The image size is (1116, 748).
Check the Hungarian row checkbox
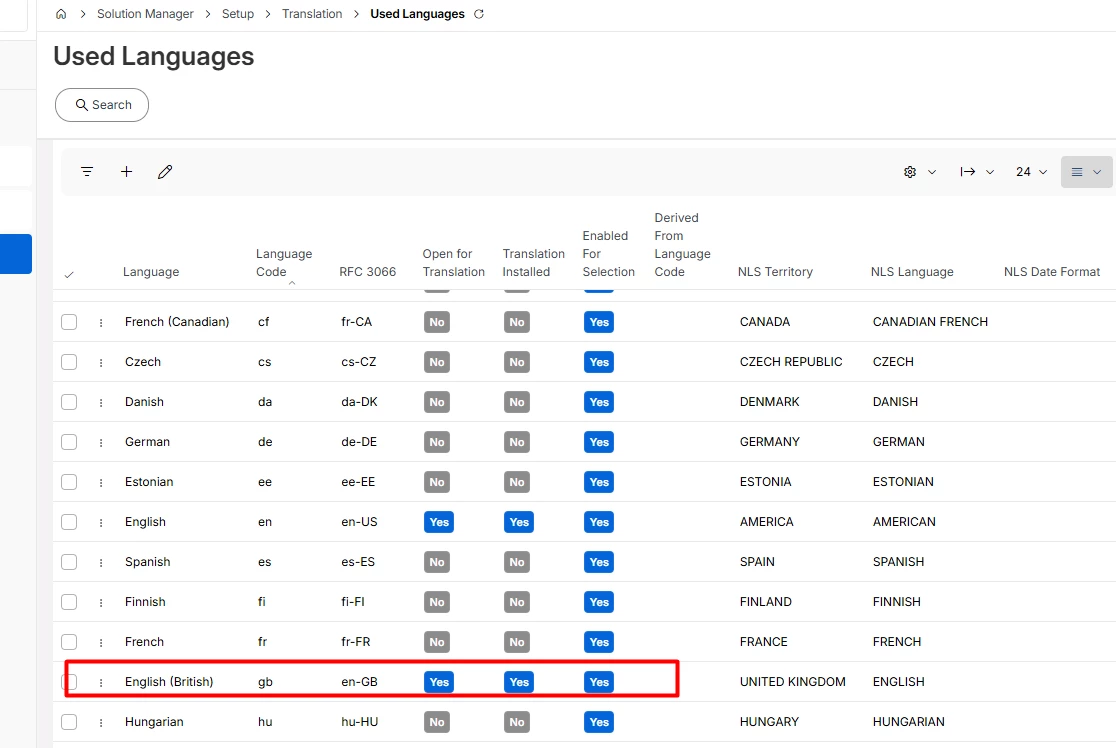pos(69,722)
